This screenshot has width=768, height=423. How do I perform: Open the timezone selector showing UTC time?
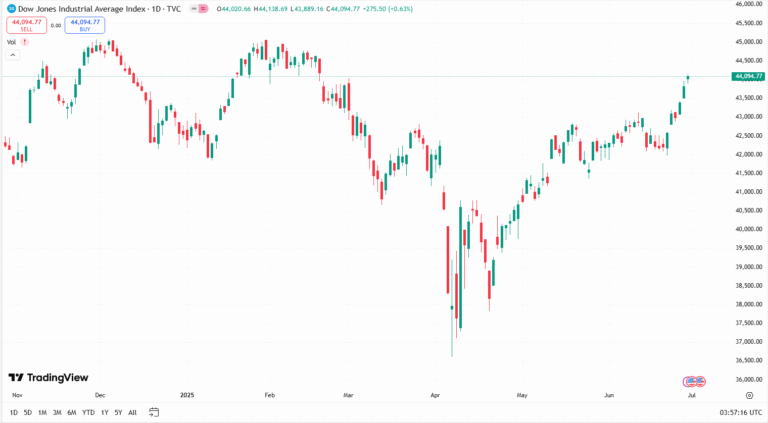[732, 412]
